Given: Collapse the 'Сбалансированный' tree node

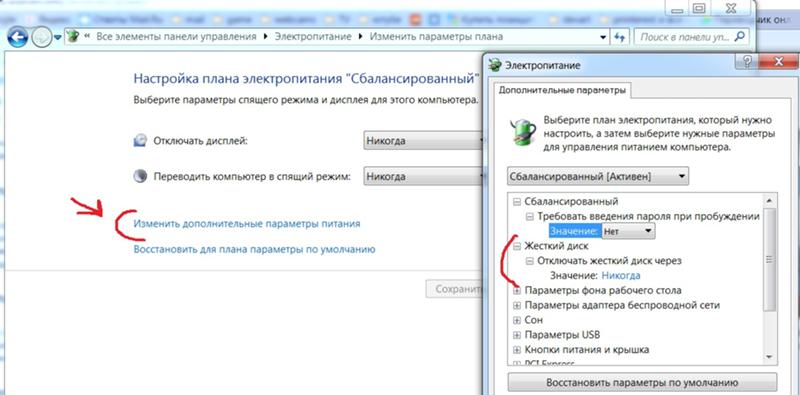Looking at the screenshot, I should point(516,202).
